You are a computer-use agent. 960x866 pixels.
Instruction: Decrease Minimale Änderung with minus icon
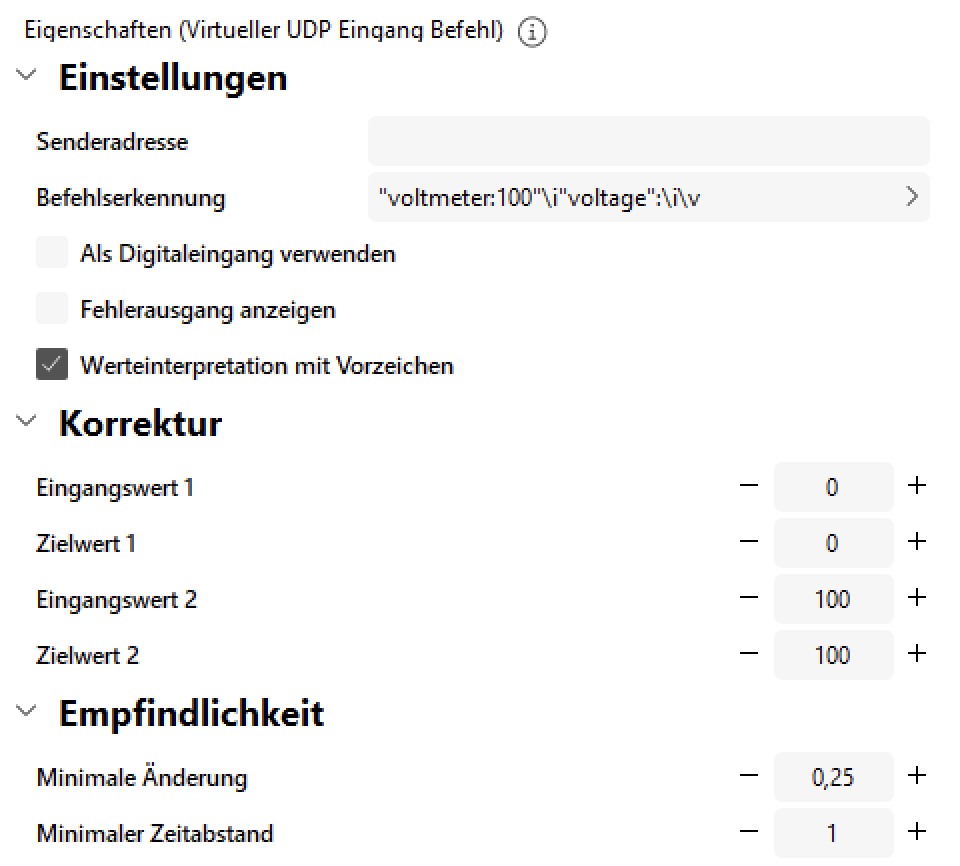click(748, 775)
